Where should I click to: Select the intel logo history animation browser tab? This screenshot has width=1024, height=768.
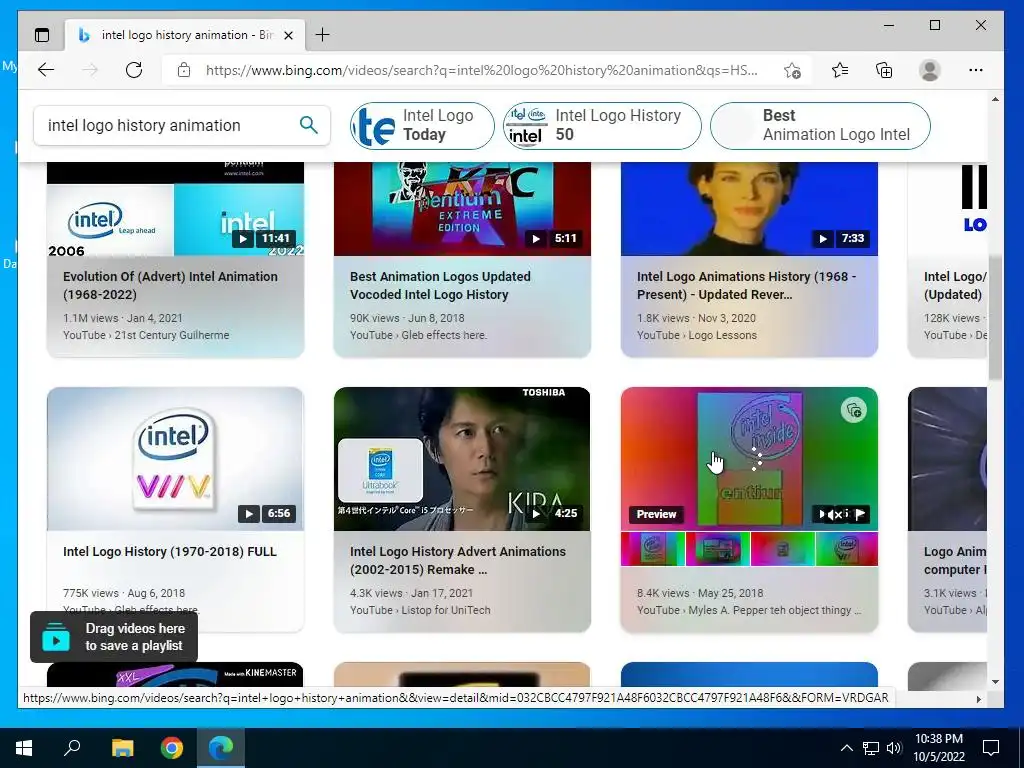(x=185, y=35)
